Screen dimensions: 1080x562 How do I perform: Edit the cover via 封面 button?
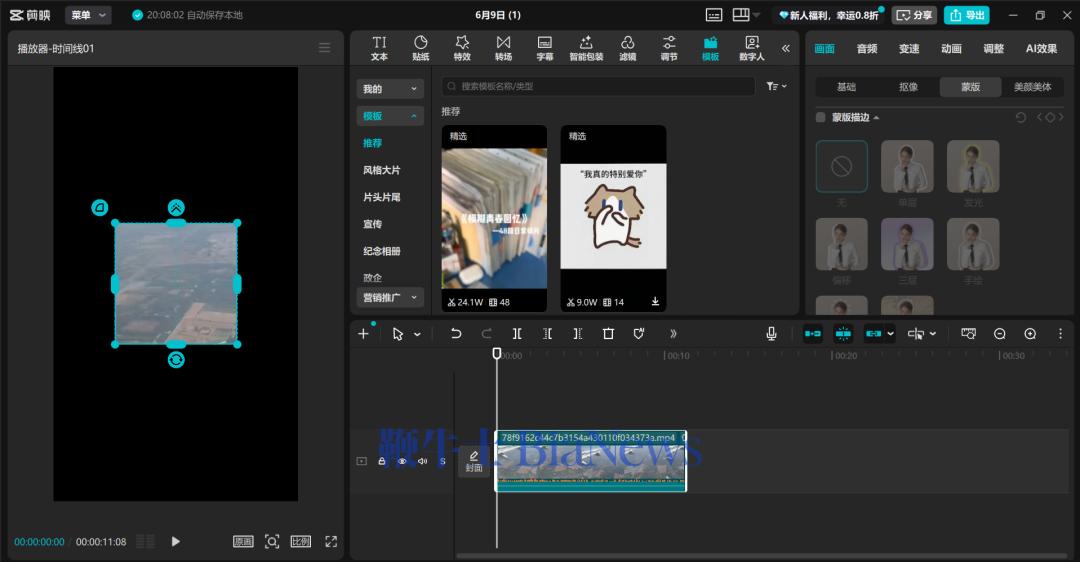(x=474, y=461)
